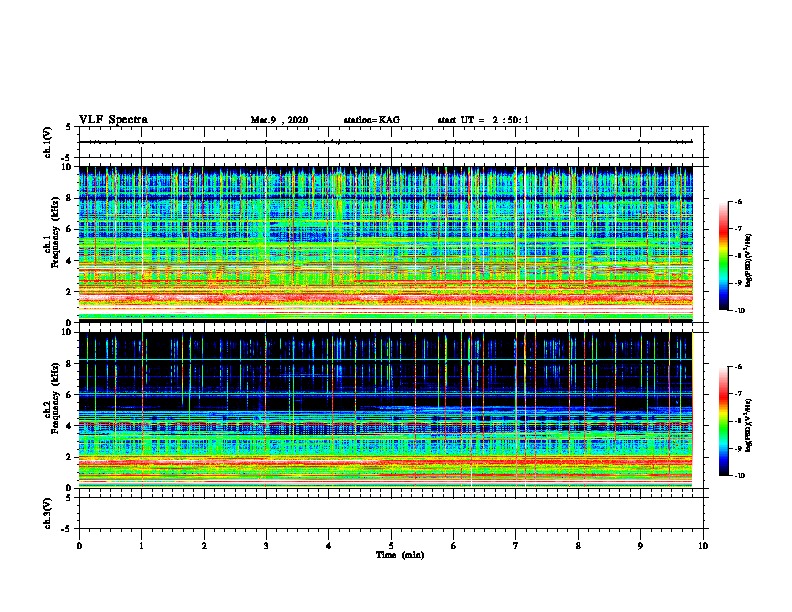Click the "6" minute tick on time axis
Viewport: 792px width, 612px height.
453,546
